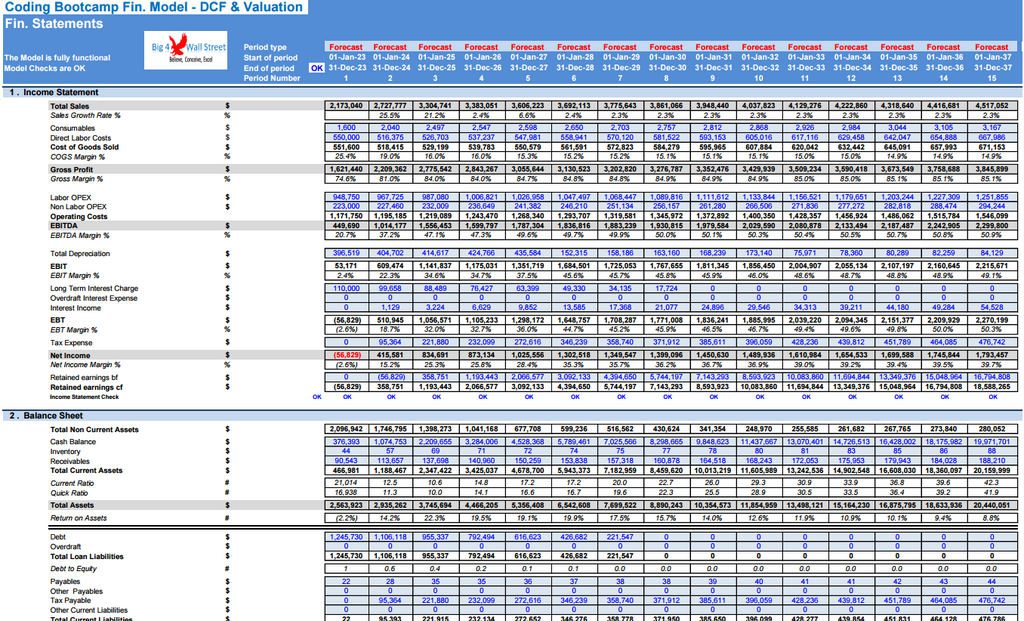The image size is (1024, 621).
Task: Select Total Sales cell showing 4,517,052
Action: (x=991, y=106)
